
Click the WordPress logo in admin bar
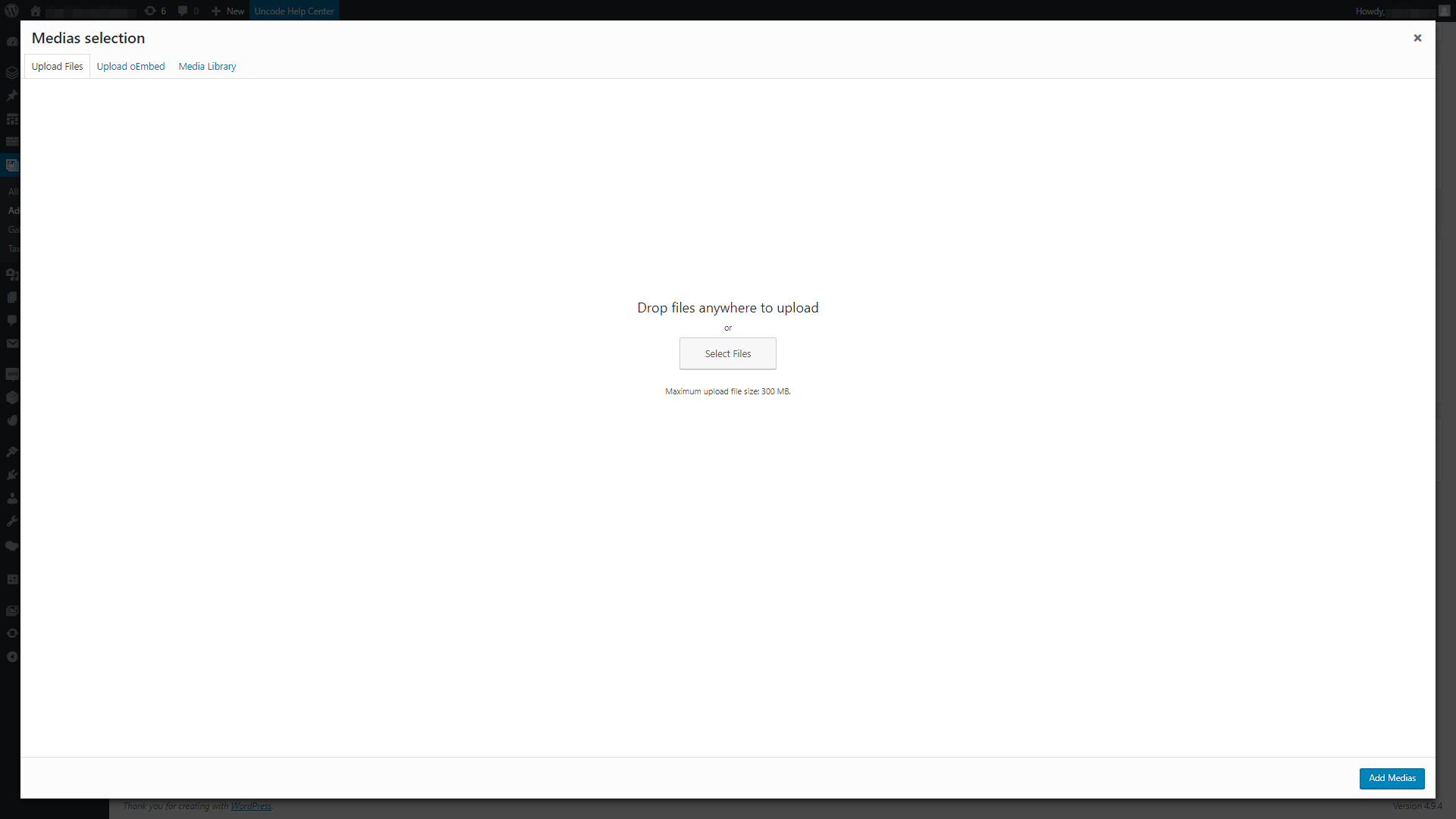(11, 10)
